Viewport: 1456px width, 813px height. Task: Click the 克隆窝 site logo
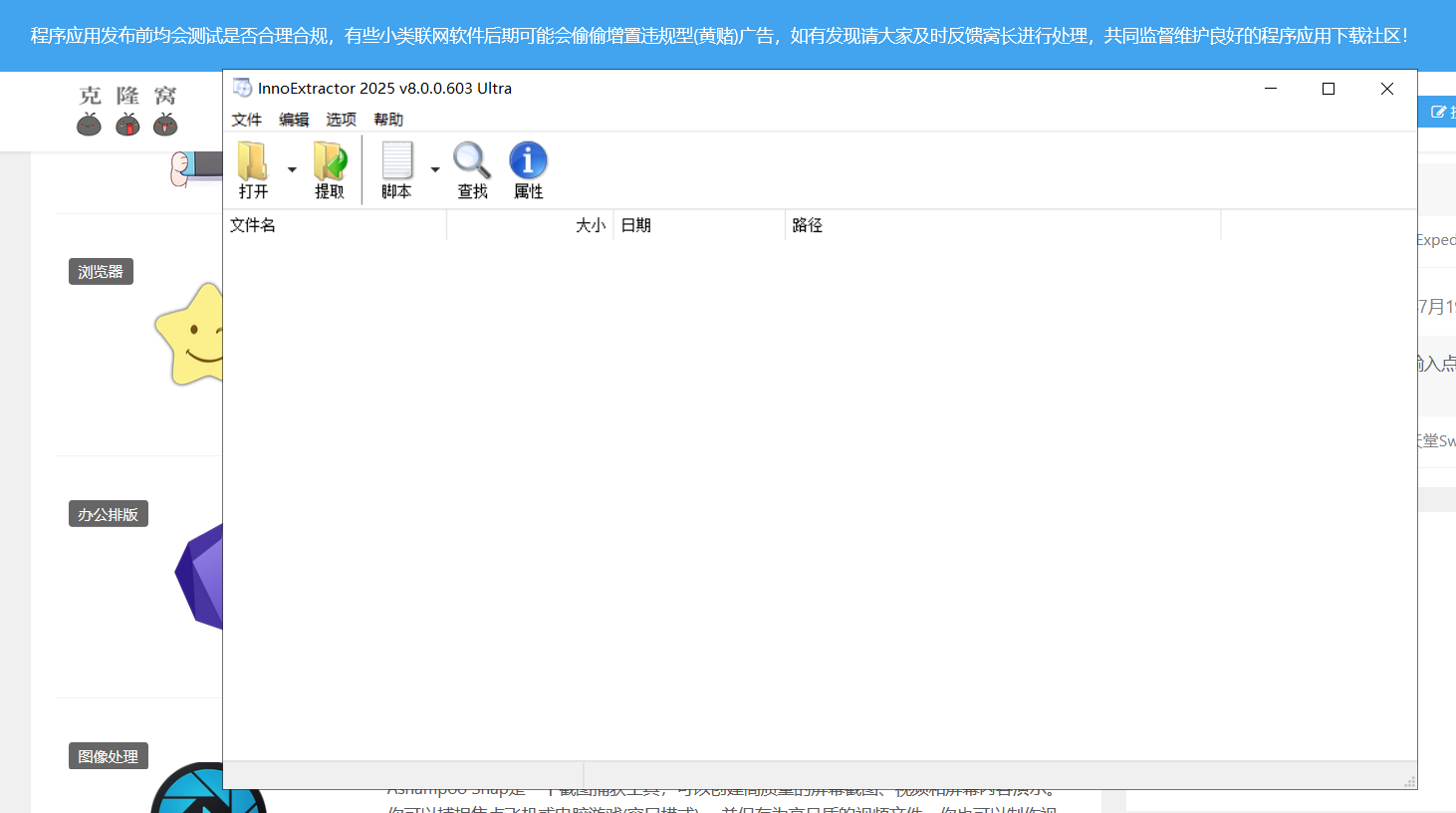127,110
